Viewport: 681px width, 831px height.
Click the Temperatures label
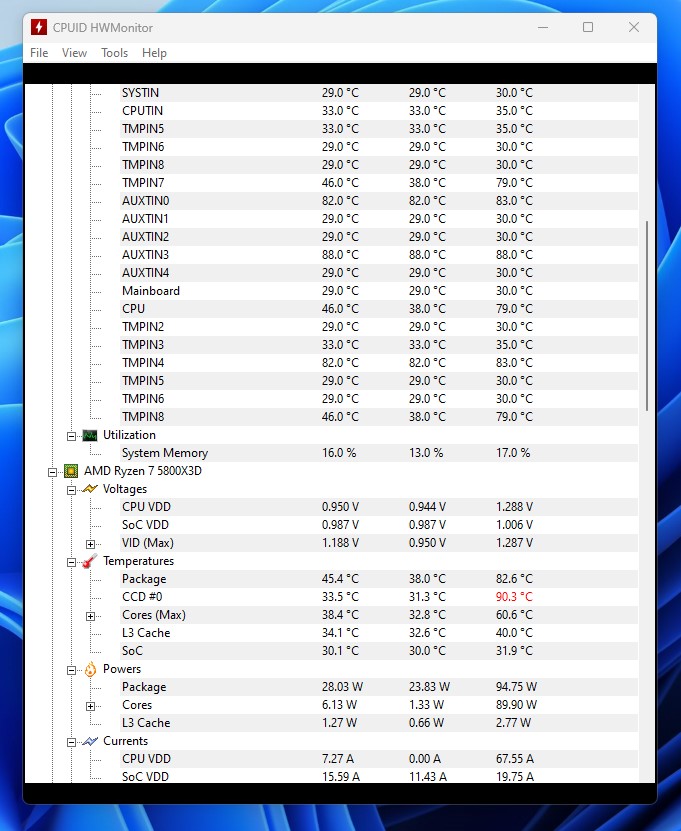pyautogui.click(x=138, y=561)
